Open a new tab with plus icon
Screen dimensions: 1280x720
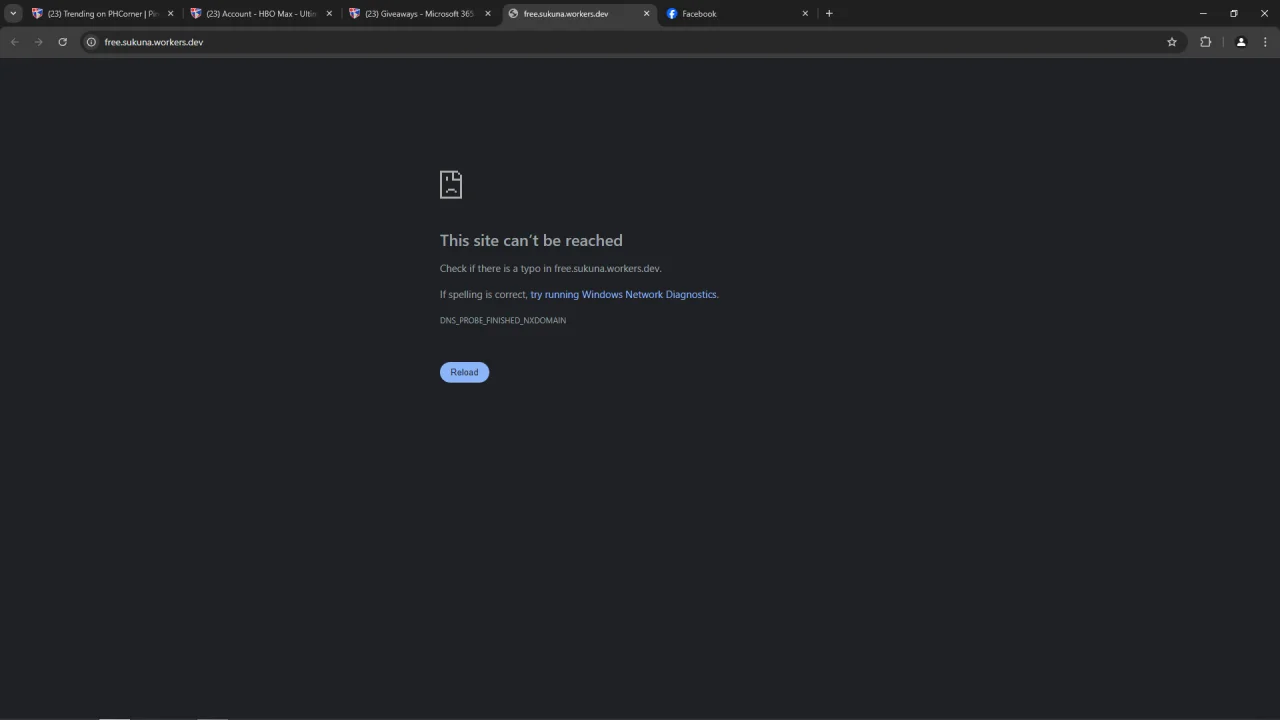click(x=829, y=14)
